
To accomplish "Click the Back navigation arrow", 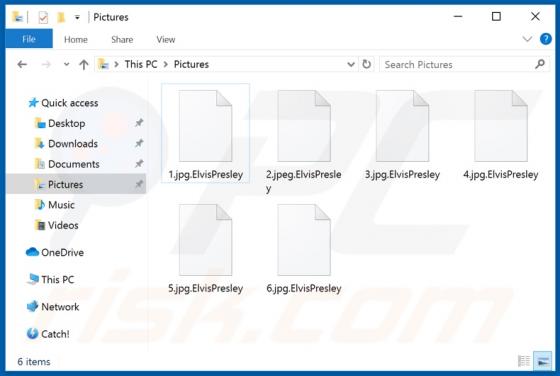I will (22, 65).
